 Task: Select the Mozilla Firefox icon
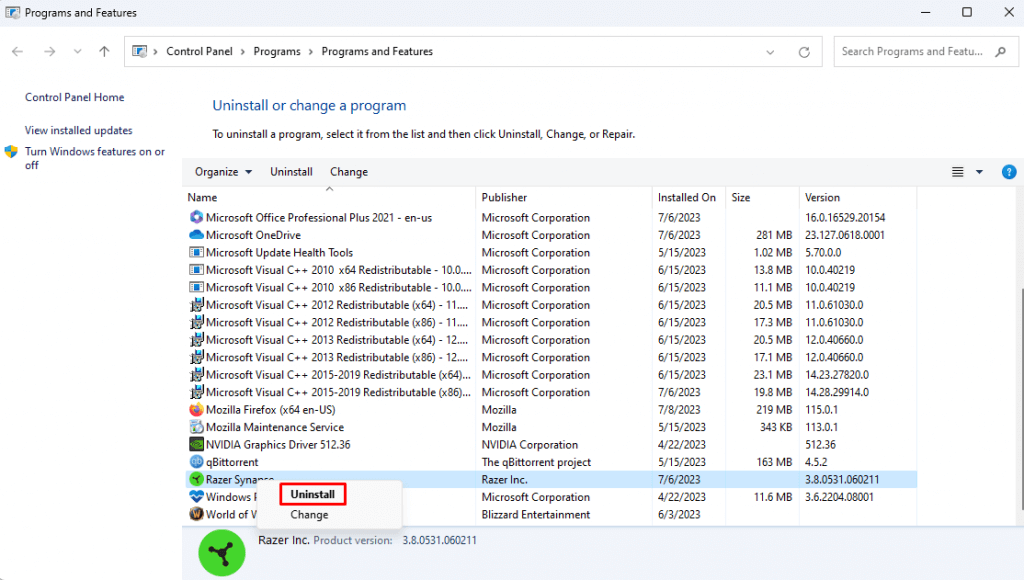tap(196, 410)
